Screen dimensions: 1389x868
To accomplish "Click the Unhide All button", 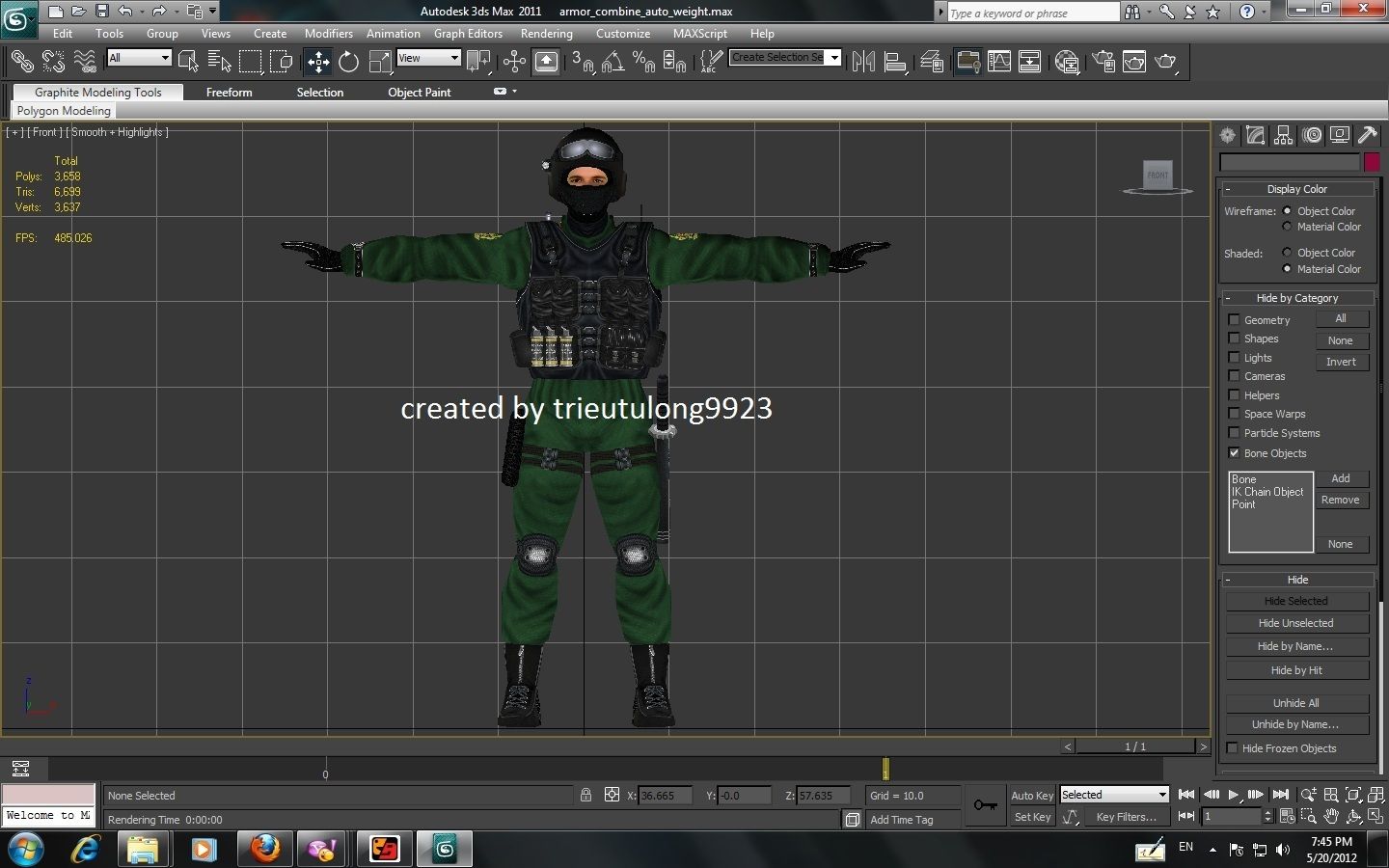I will (x=1296, y=703).
